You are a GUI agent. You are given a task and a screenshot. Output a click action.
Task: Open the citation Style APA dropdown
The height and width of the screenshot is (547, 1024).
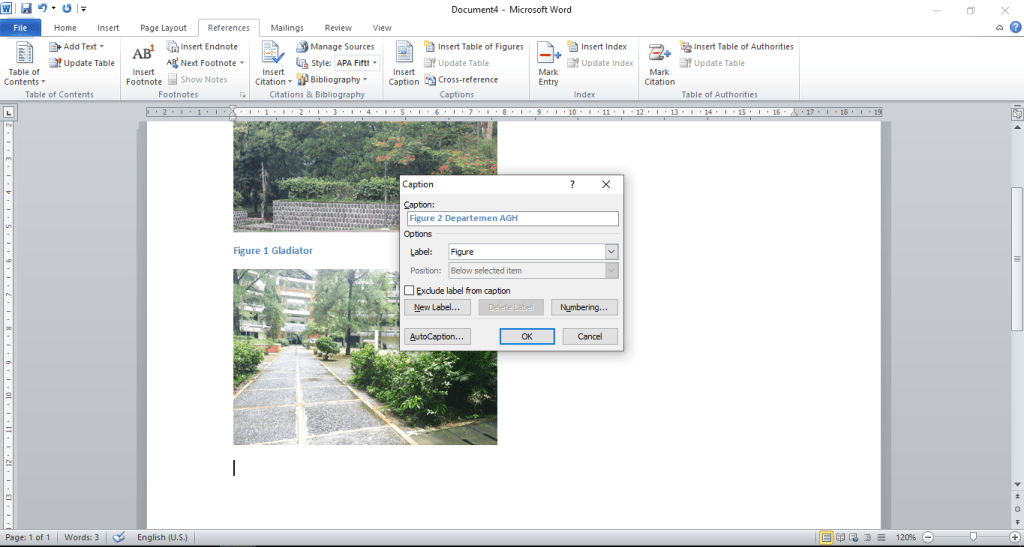pos(357,63)
